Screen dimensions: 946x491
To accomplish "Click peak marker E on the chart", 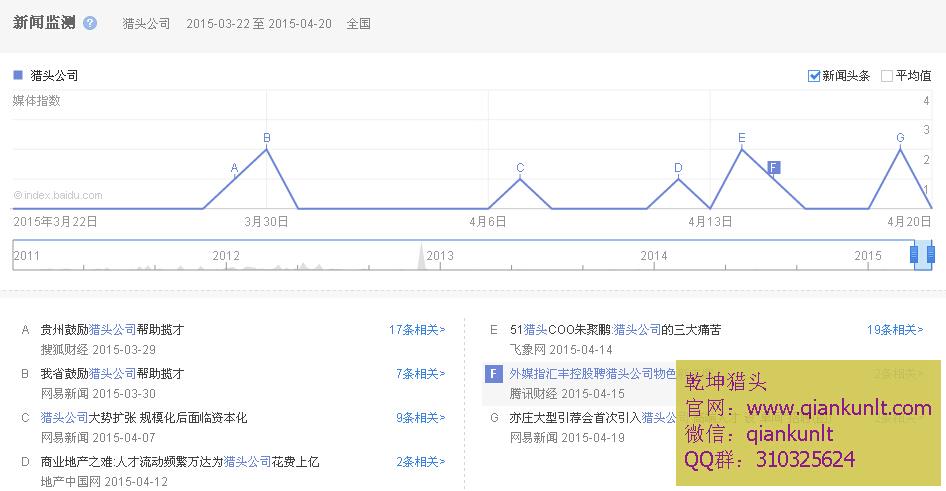I will [741, 148].
